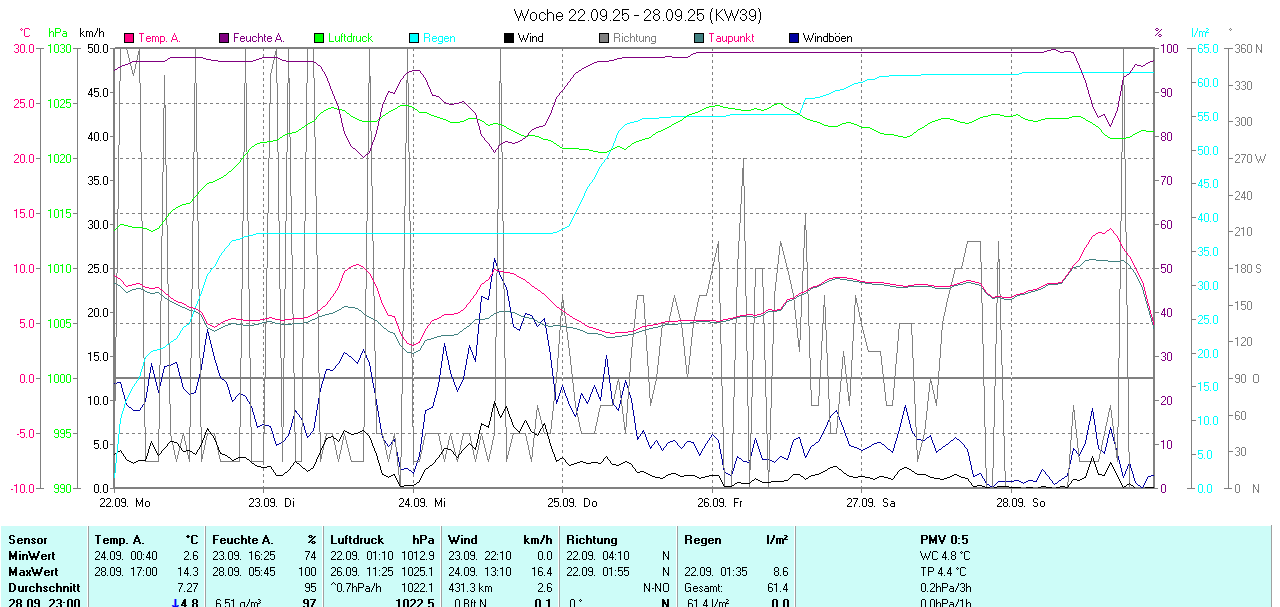This screenshot has height=607, width=1280.
Task: Click the teal Taupunkt legend square
Action: click(x=699, y=38)
